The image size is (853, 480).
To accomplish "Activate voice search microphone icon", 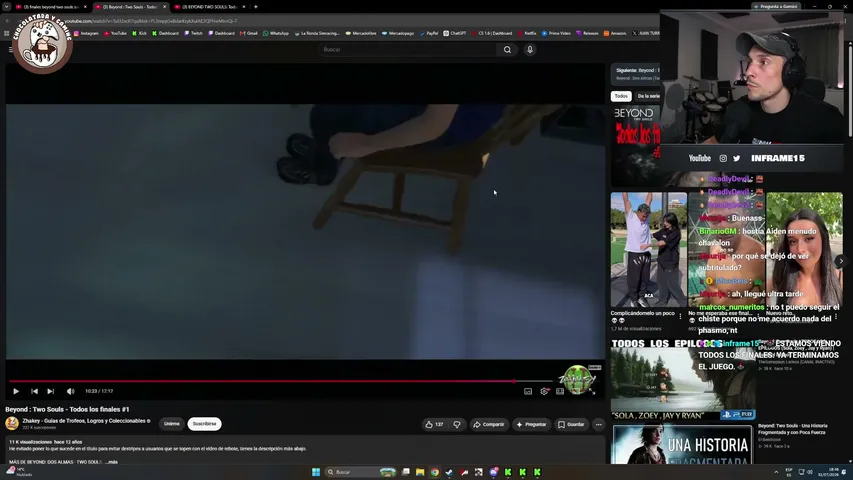I will pyautogui.click(x=530, y=50).
